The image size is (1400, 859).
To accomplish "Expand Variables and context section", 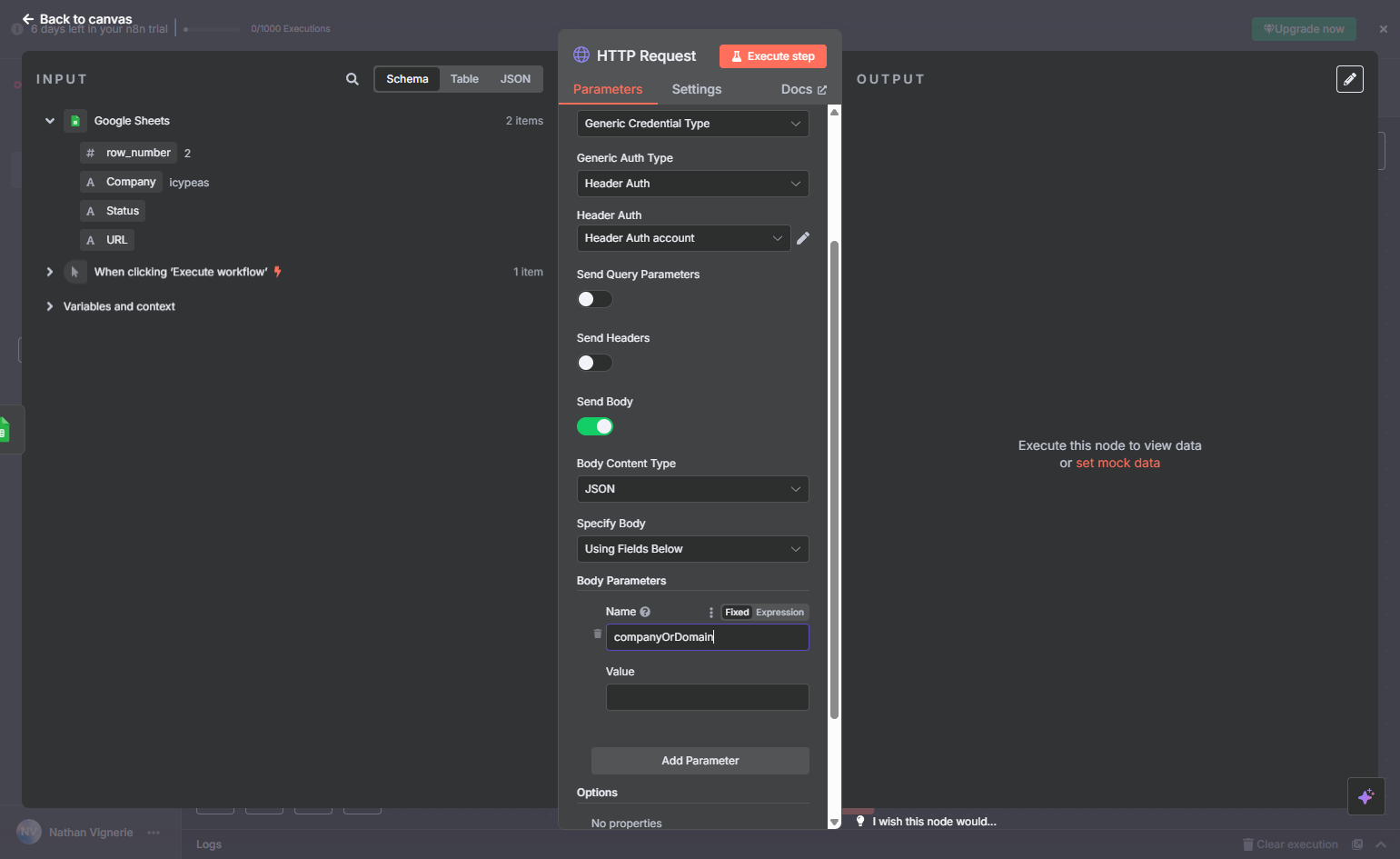I will [50, 306].
